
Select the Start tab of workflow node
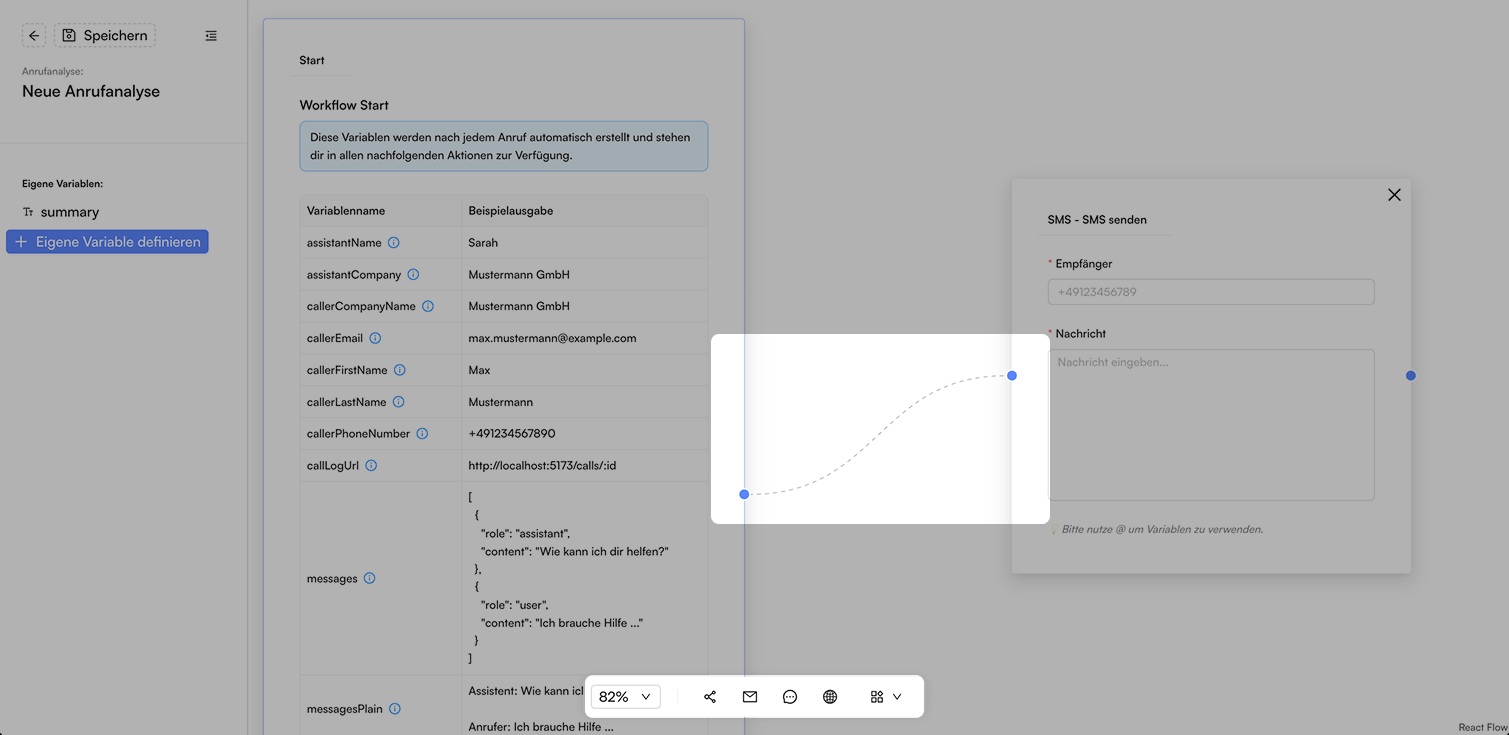(x=312, y=60)
